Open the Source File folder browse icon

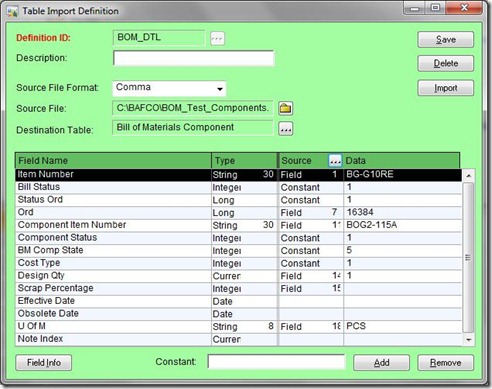[286, 108]
